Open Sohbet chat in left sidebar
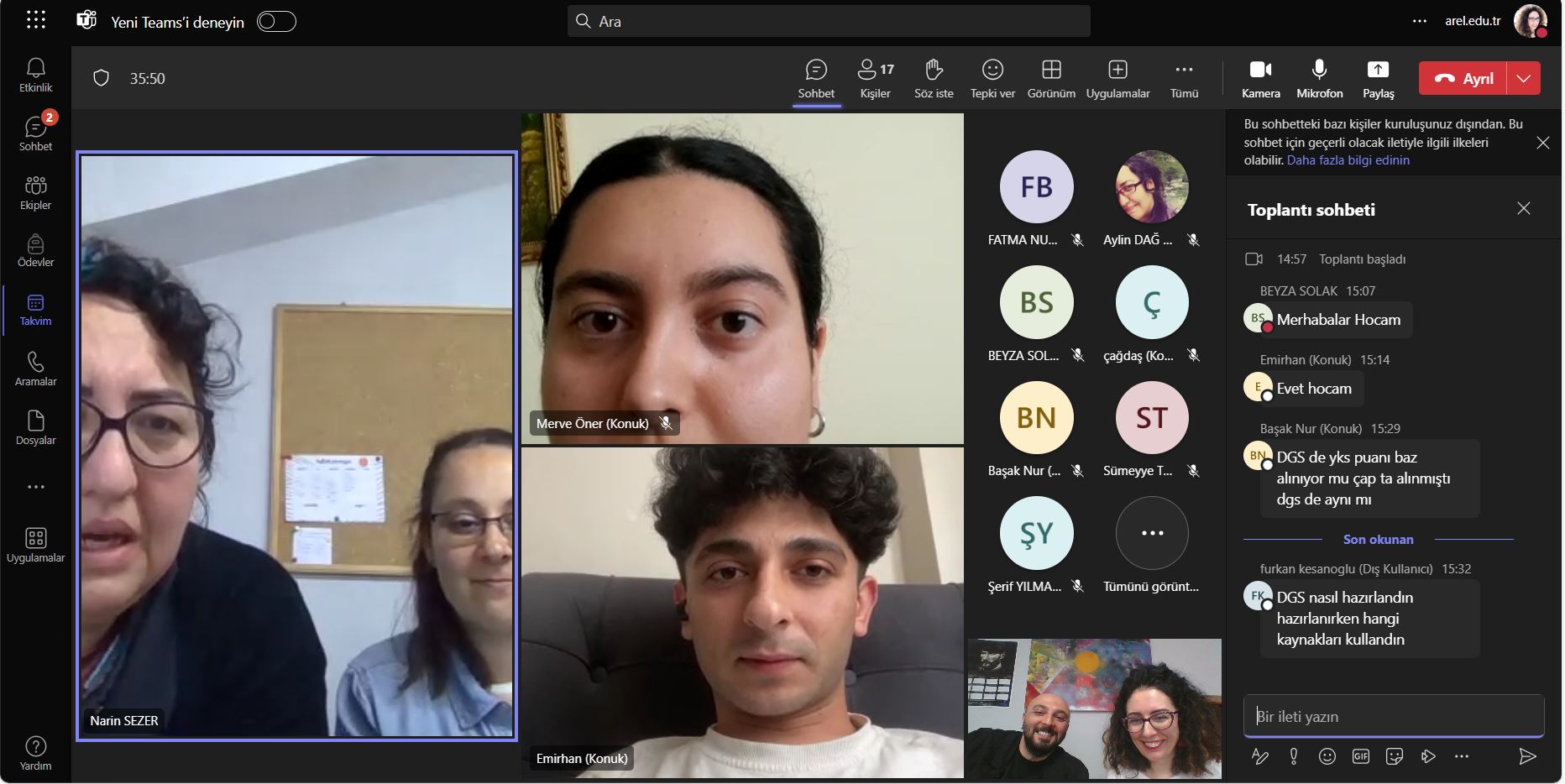This screenshot has height=784, width=1565. click(x=36, y=133)
